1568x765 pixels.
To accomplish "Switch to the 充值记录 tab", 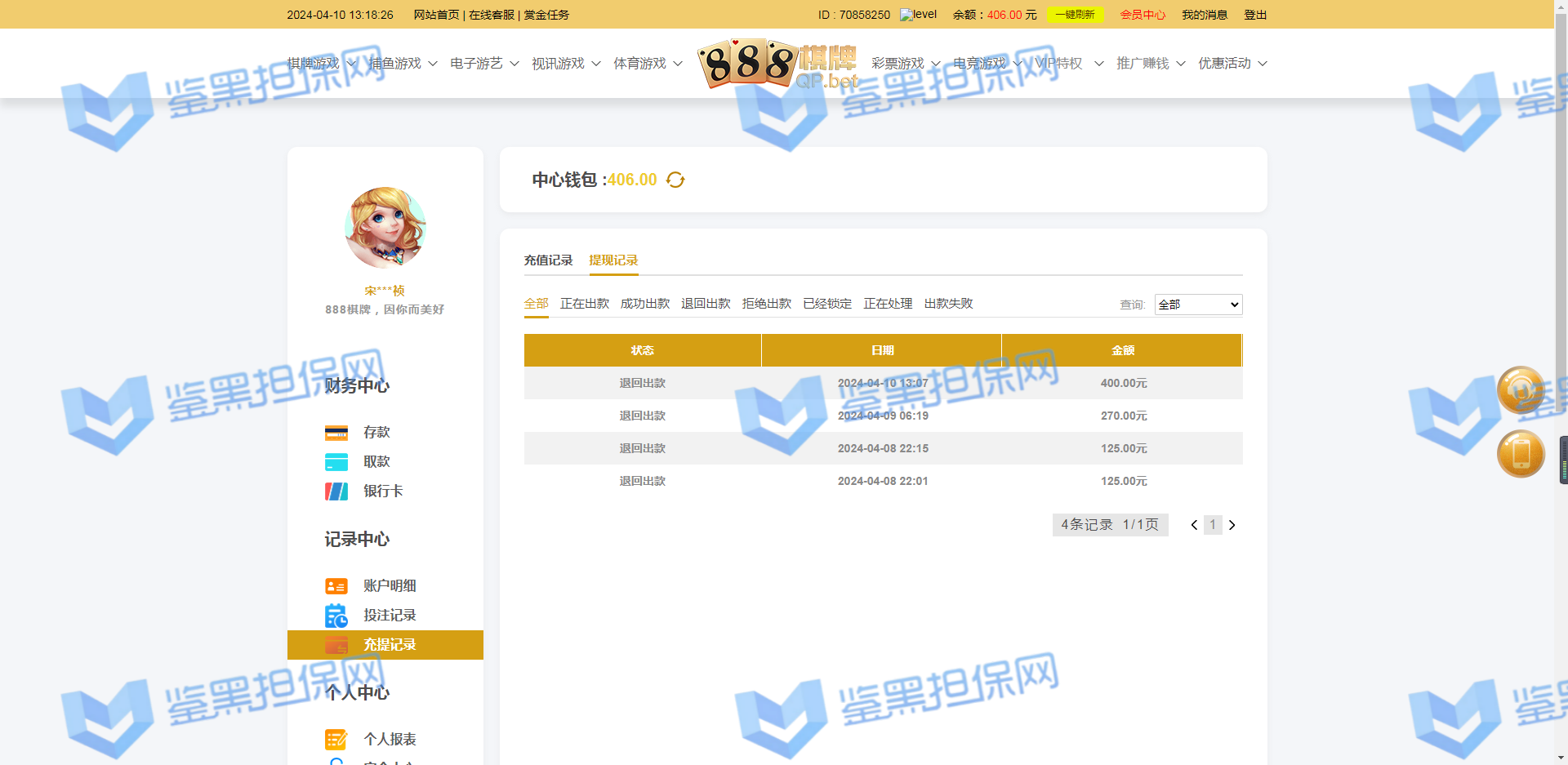I will (548, 260).
